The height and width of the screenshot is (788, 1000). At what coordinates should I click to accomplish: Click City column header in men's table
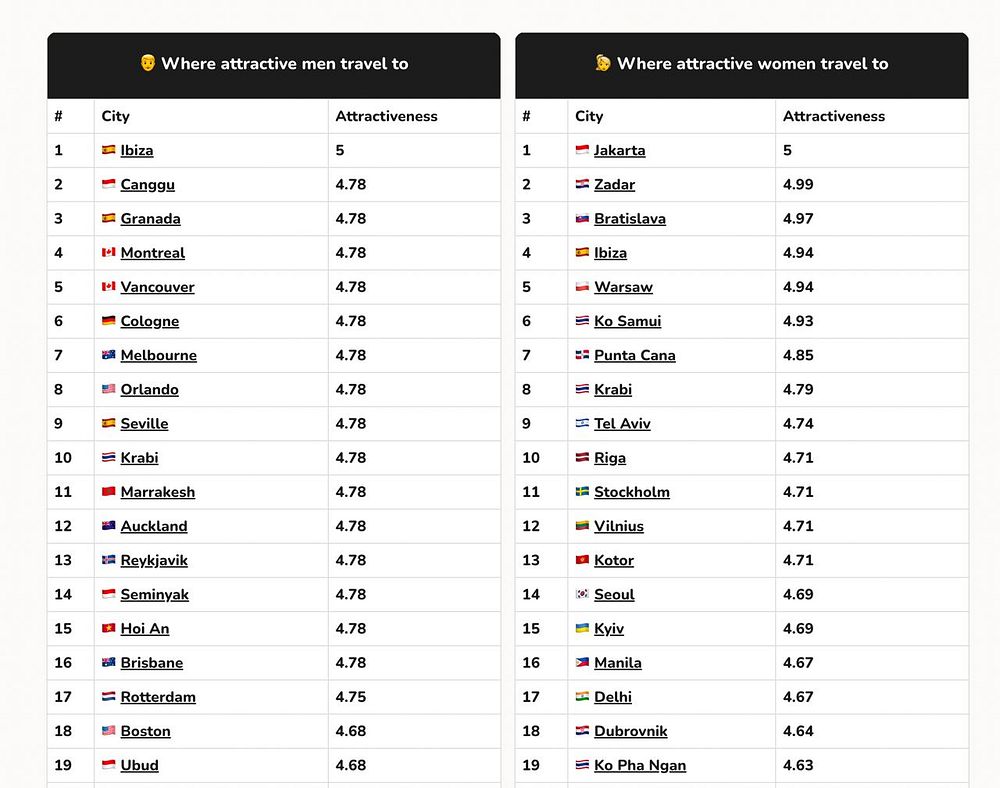point(115,116)
